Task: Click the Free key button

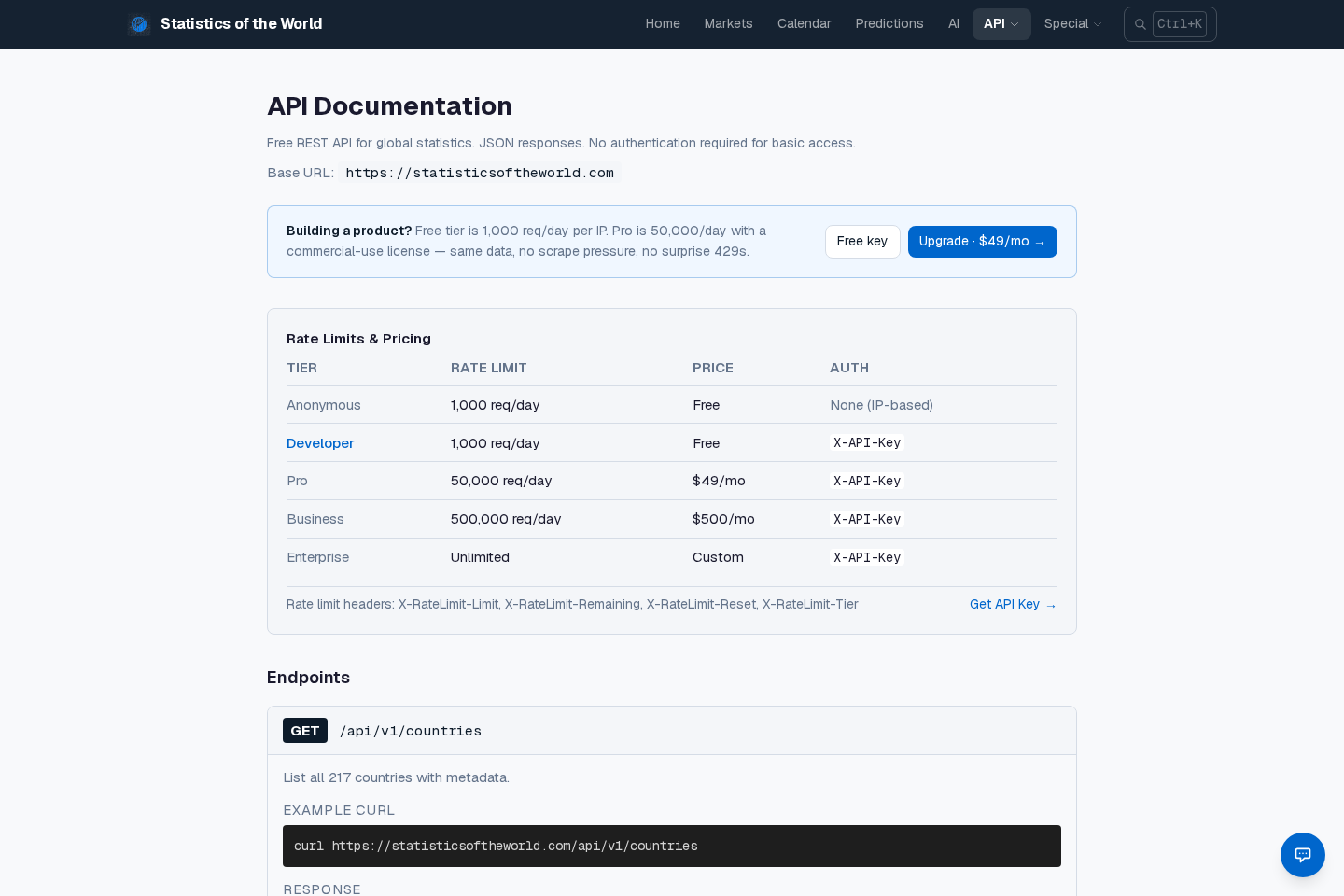Action: pyautogui.click(x=862, y=242)
